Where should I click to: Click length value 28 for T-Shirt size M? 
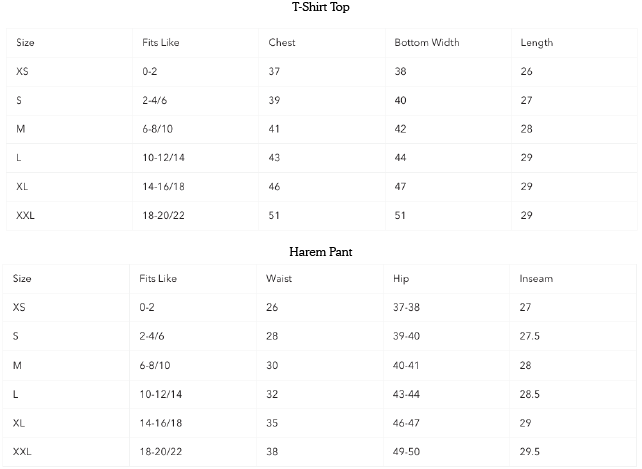(x=527, y=129)
